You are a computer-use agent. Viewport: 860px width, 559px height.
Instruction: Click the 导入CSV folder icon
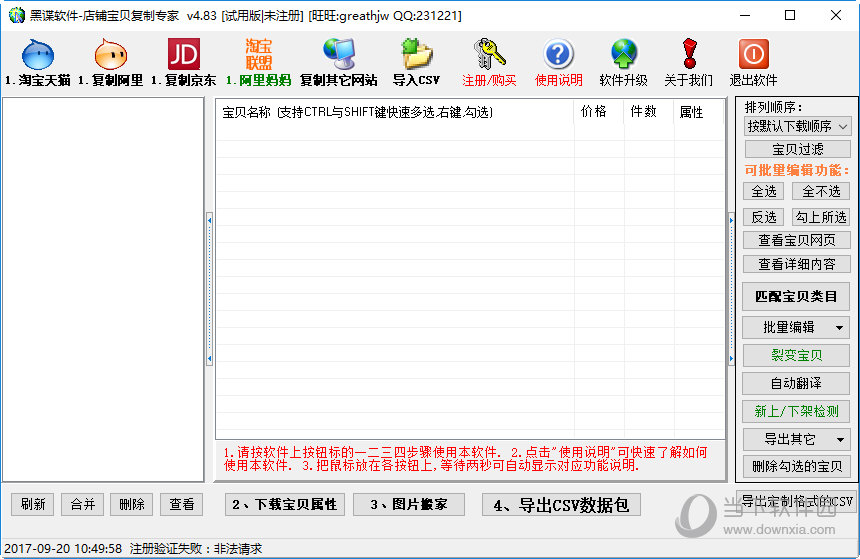(415, 55)
